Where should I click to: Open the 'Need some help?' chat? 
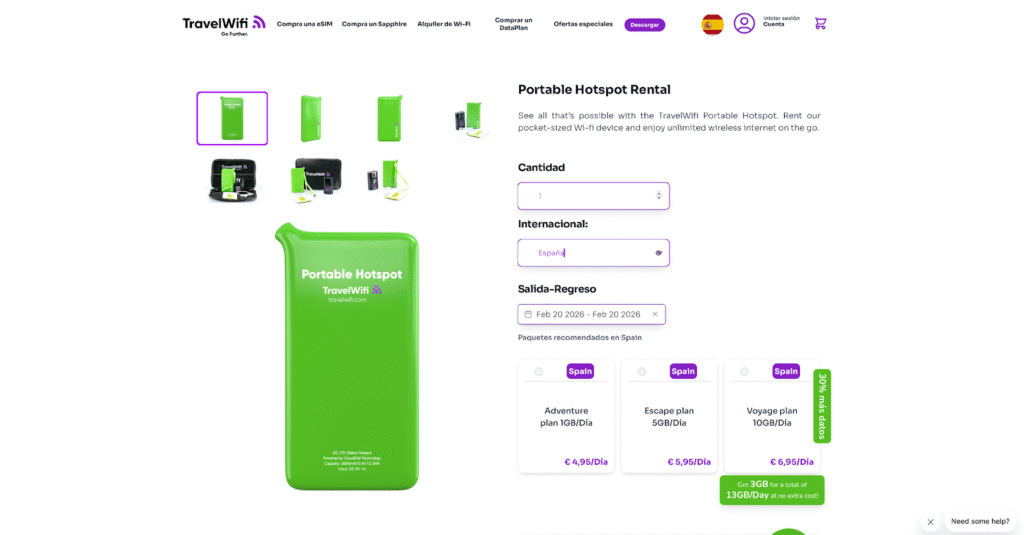(980, 521)
